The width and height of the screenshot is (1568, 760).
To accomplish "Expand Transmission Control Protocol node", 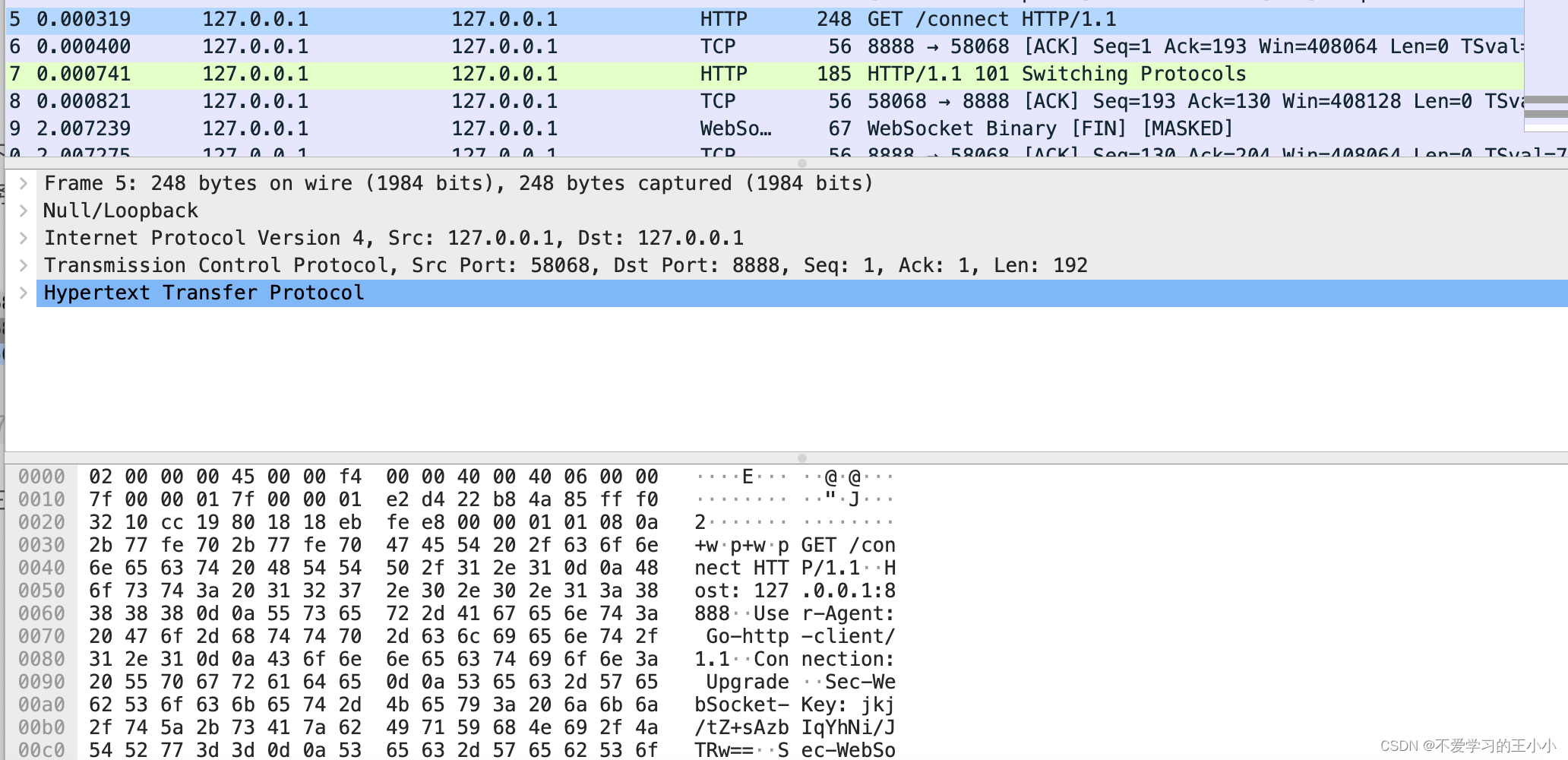I will (x=24, y=265).
